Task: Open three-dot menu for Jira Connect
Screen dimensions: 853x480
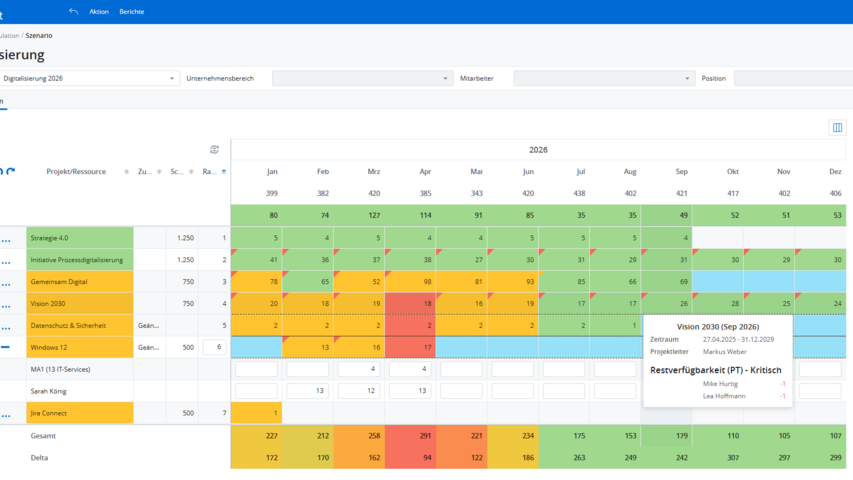Action: (x=6, y=414)
